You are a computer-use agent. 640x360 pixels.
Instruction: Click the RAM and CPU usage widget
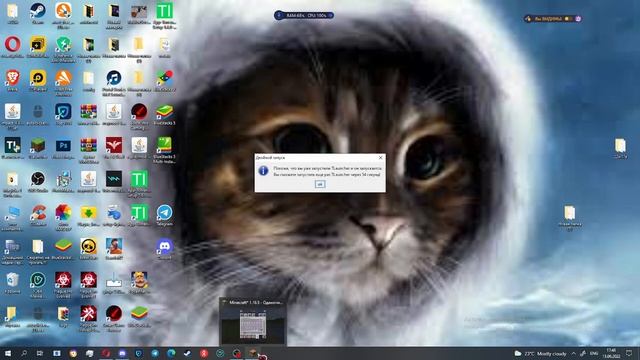[x=304, y=16]
